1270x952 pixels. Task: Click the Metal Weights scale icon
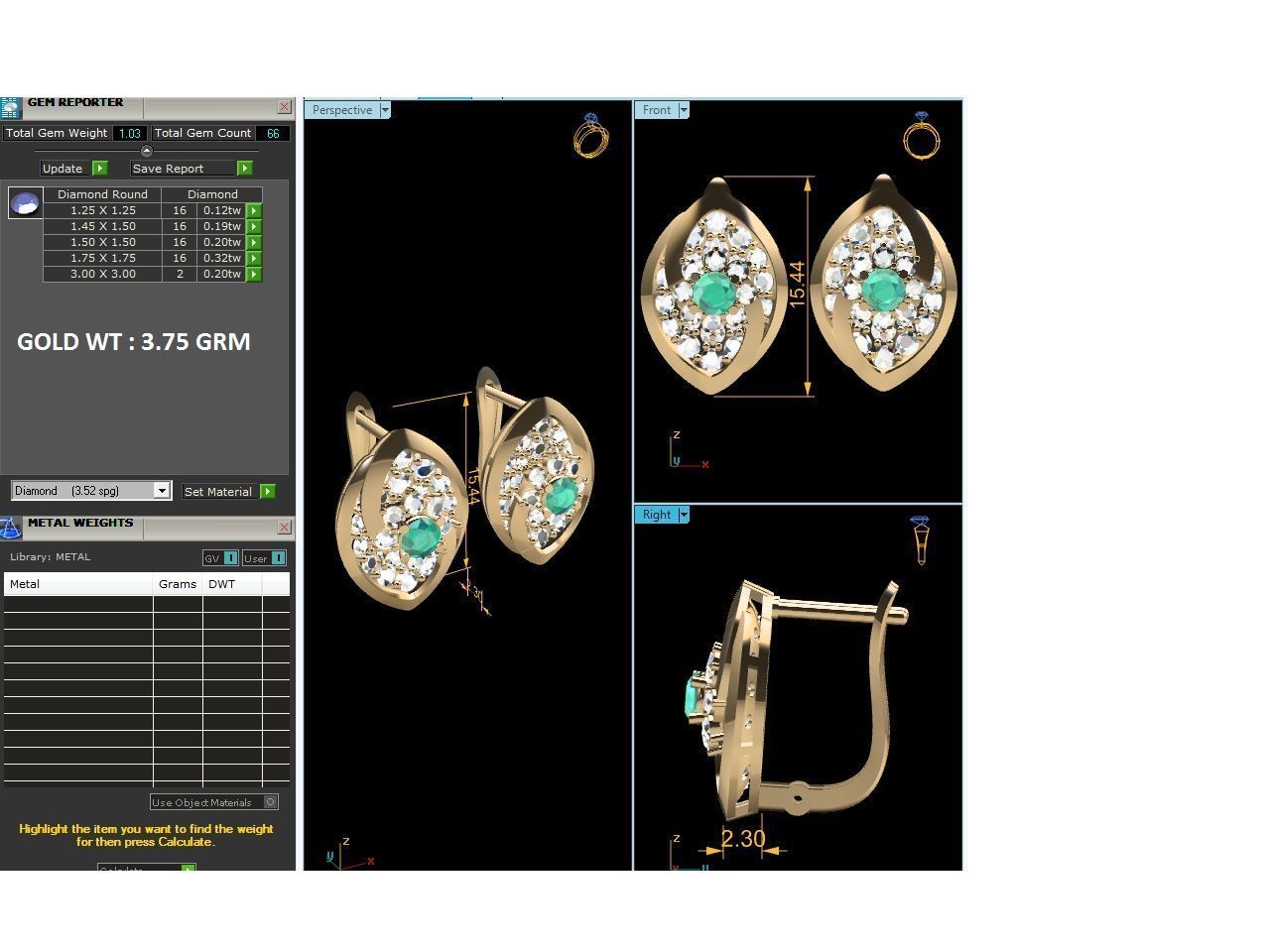coord(10,529)
